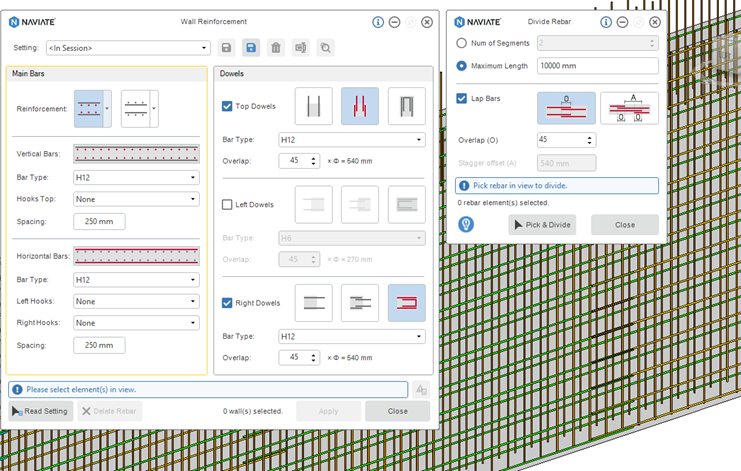Open info icon in Wall Reinforcement title bar
Viewport: 741px width, 471px height.
pos(378,21)
